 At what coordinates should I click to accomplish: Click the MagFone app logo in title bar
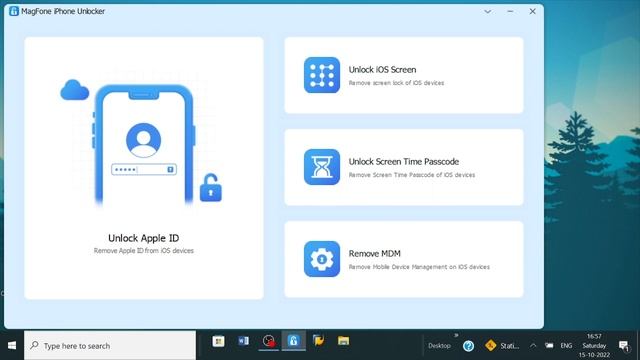coord(14,11)
